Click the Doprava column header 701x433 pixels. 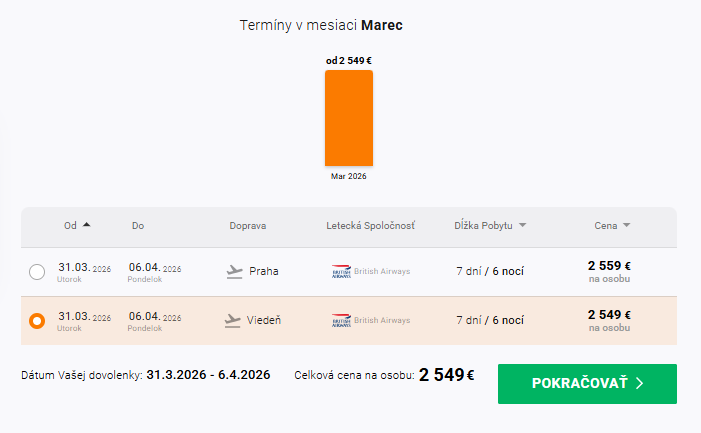click(x=248, y=226)
